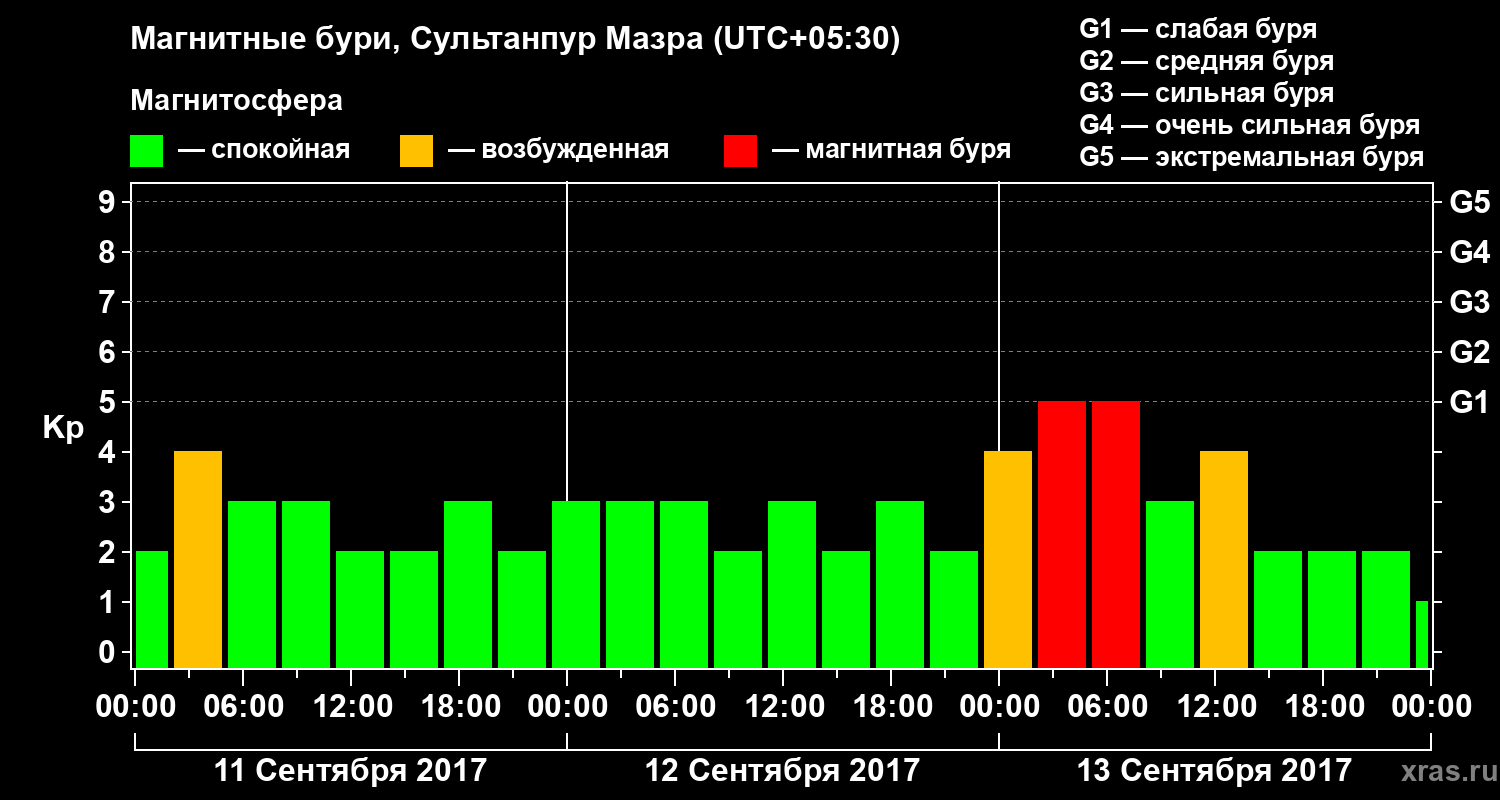The width and height of the screenshot is (1500, 800).
Task: Click the G5 label on right axis
Action: (x=1469, y=202)
